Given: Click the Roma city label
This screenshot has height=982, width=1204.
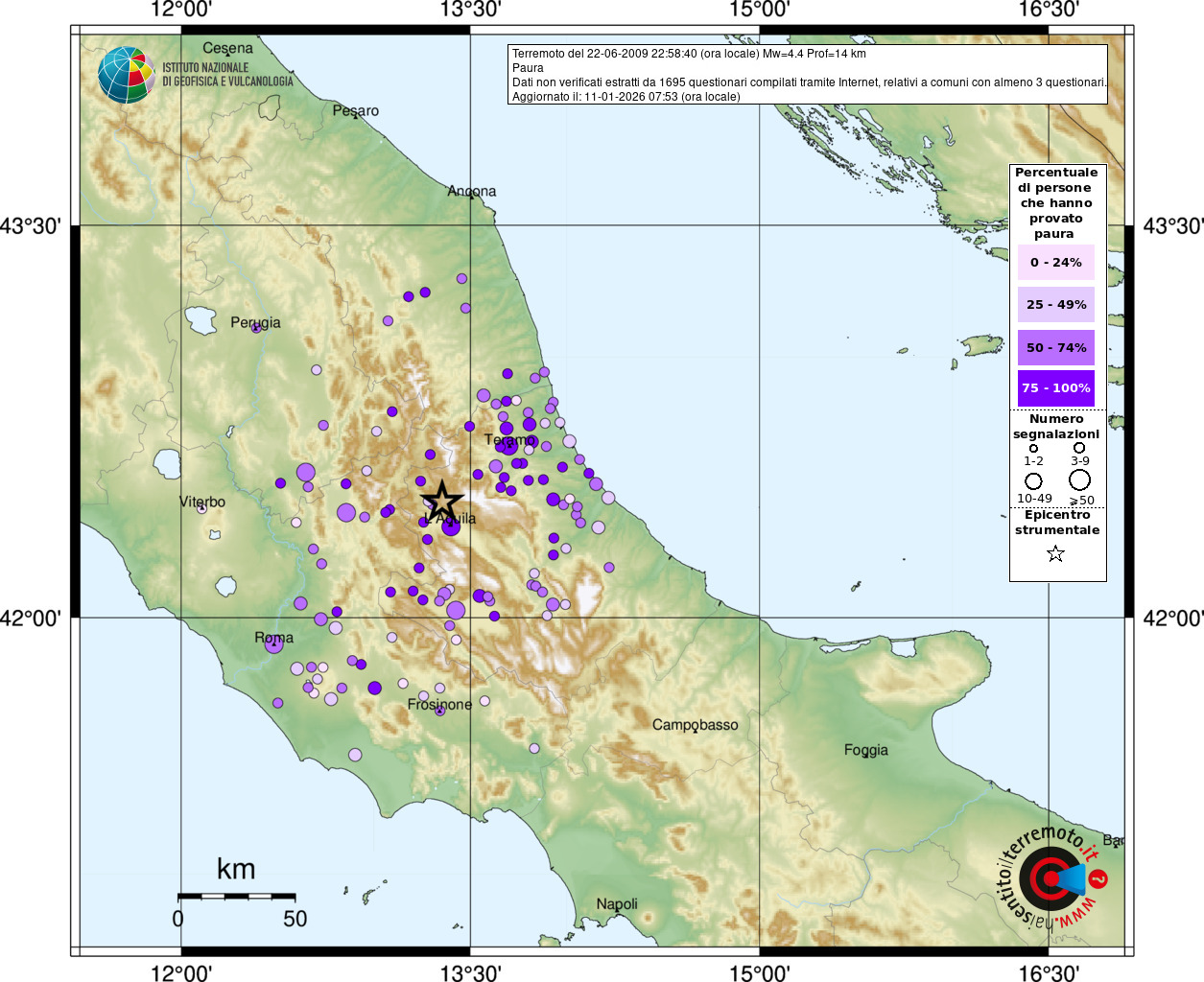Looking at the screenshot, I should (x=273, y=638).
